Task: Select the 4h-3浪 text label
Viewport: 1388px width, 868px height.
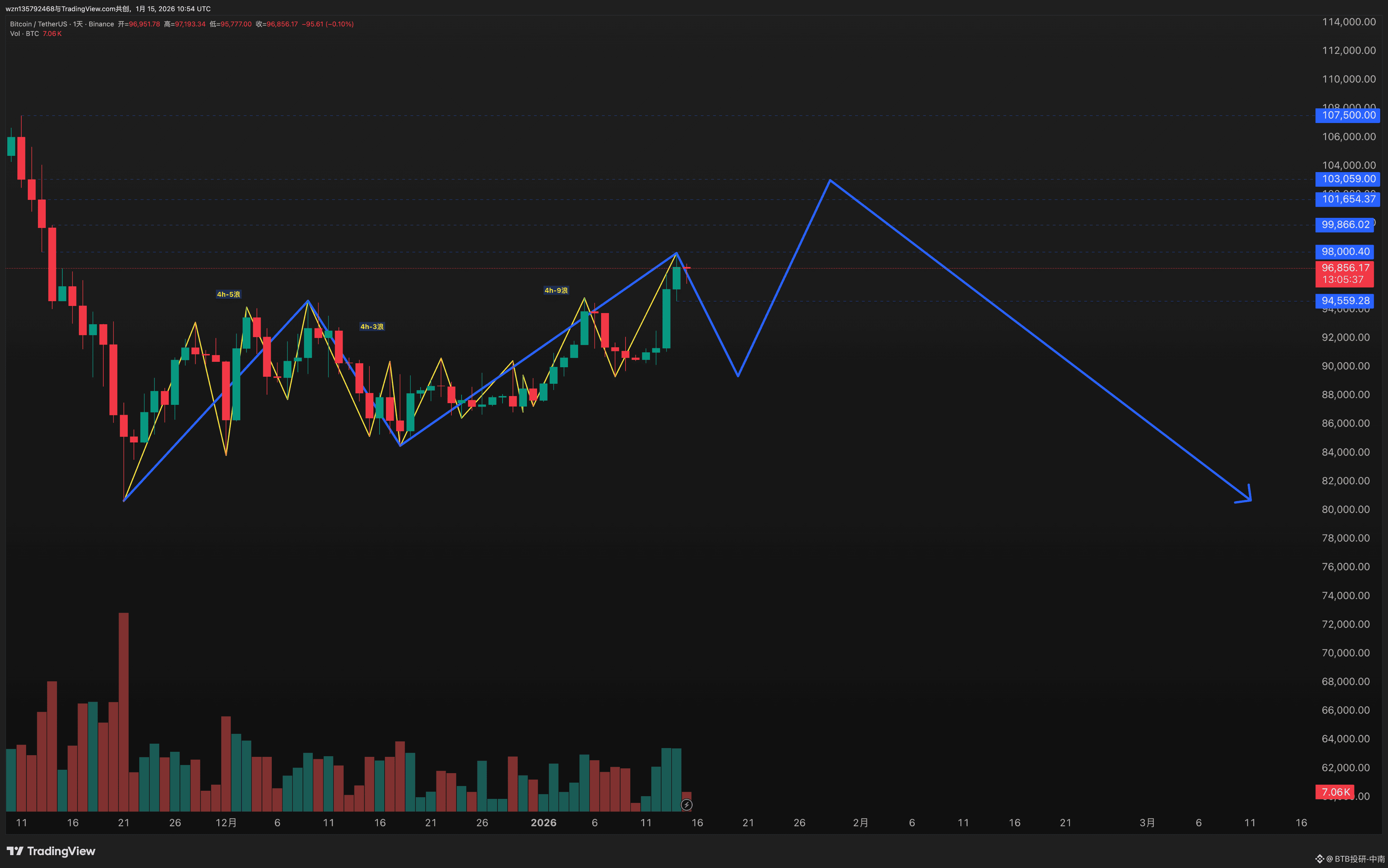Action: coord(372,327)
